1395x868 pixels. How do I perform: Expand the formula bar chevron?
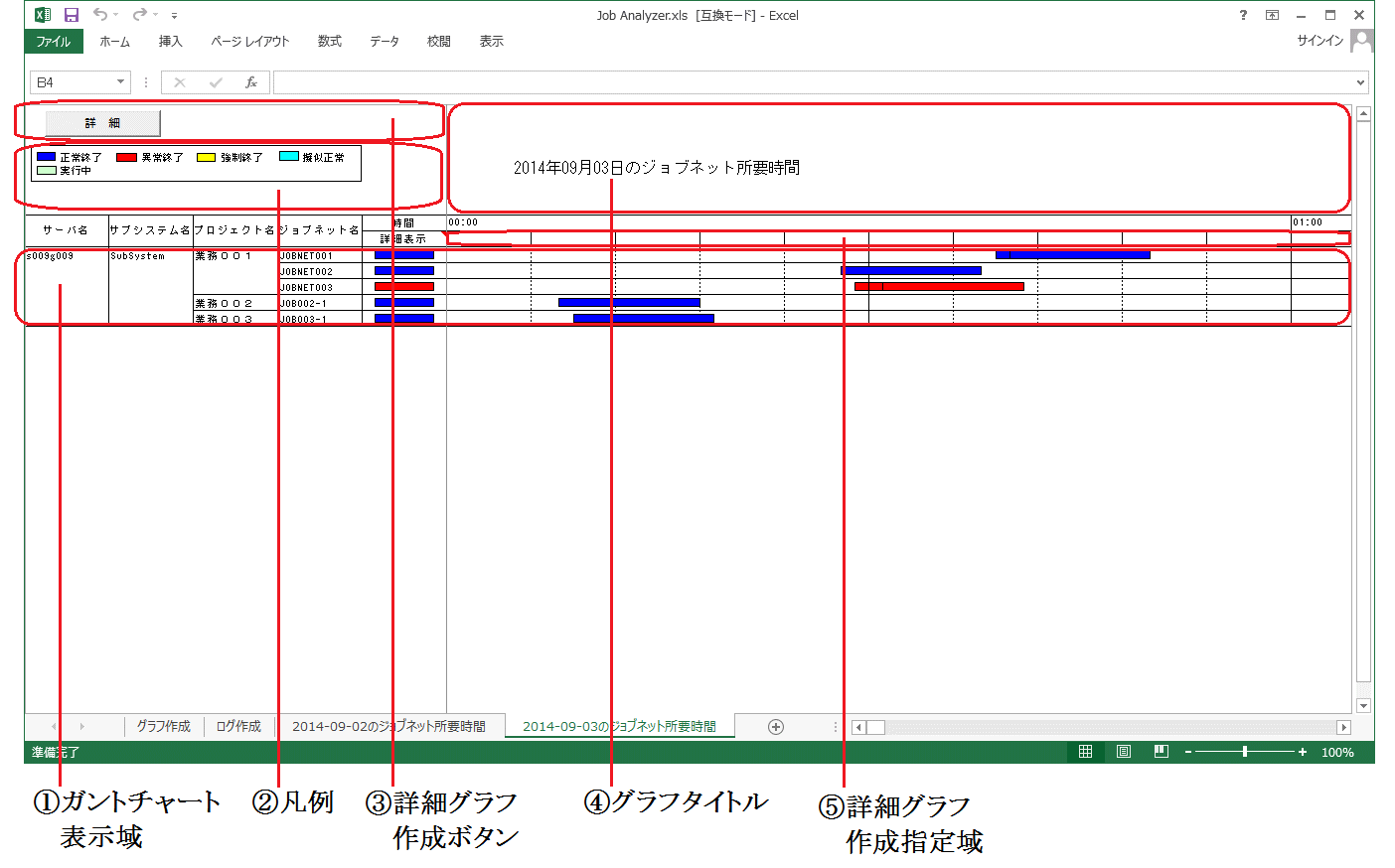tap(1360, 82)
